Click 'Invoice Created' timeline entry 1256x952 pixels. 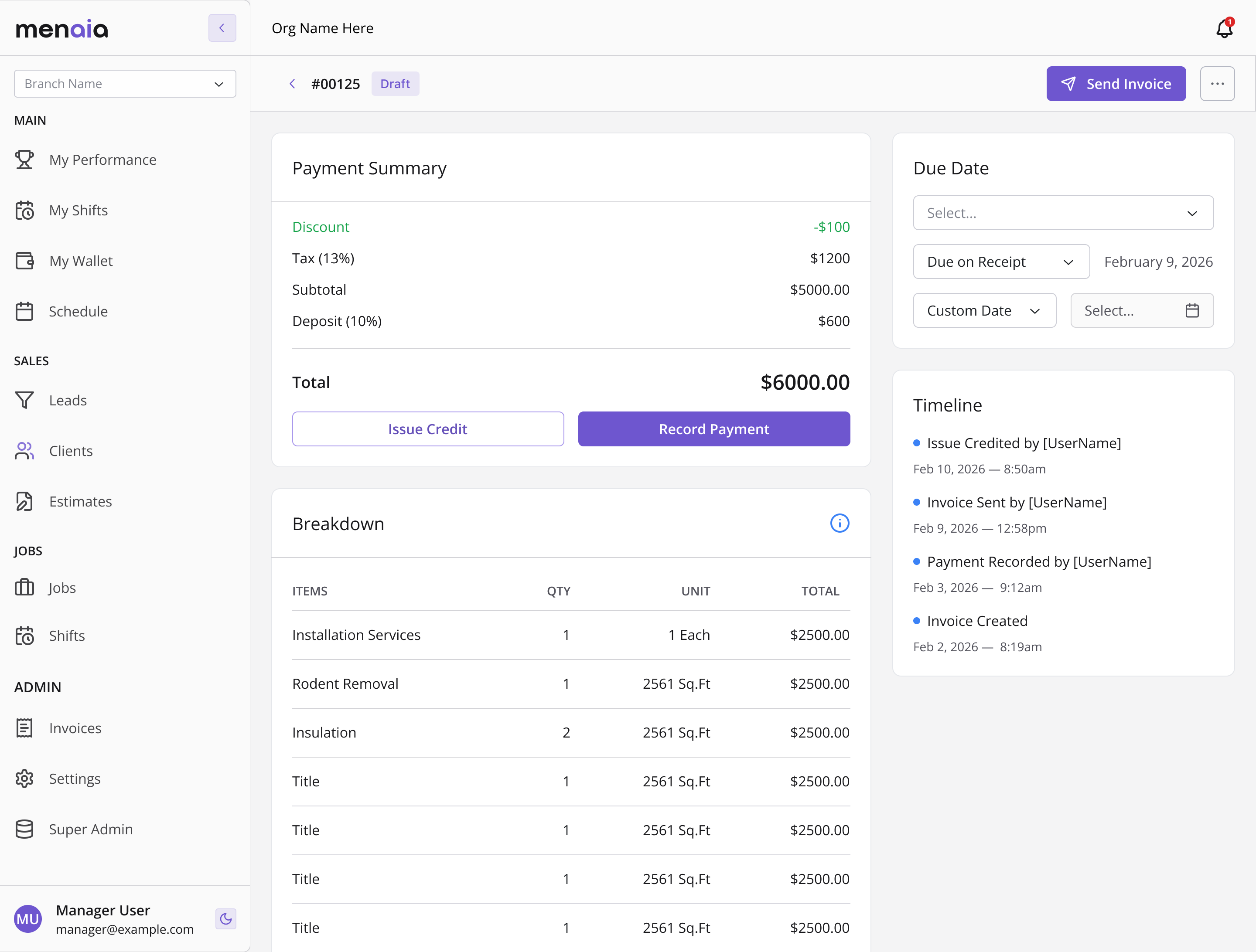tap(977, 621)
